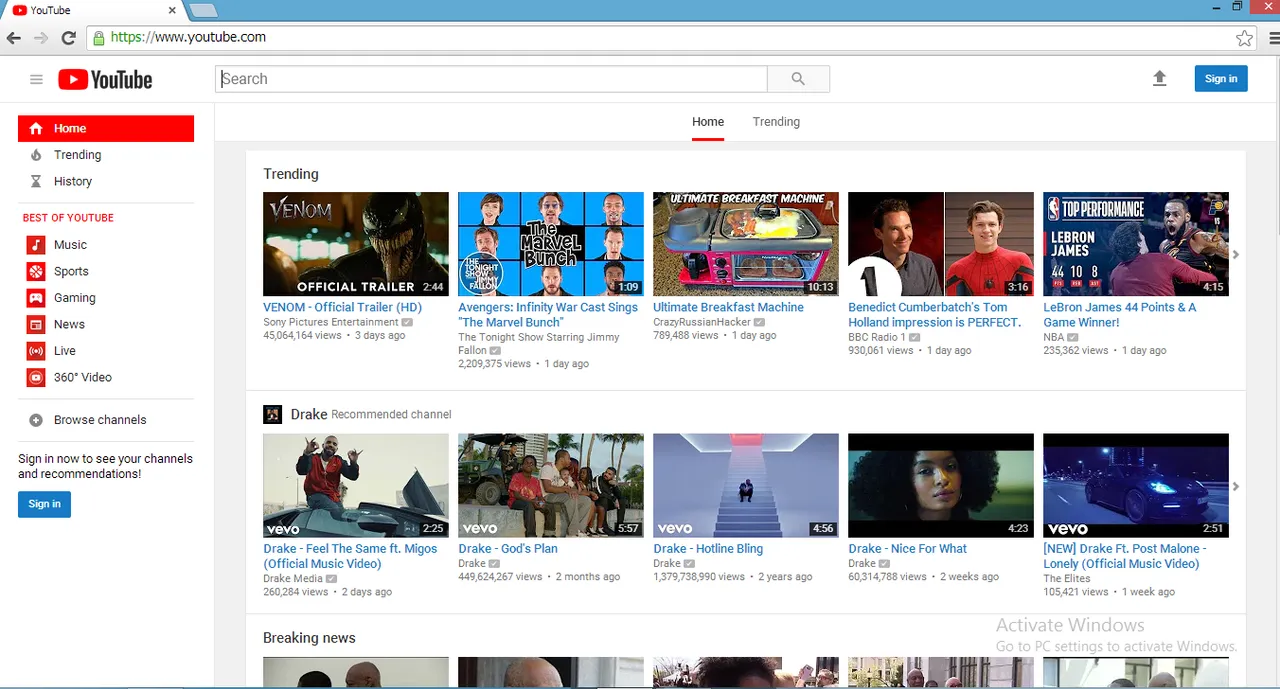Play the LeBron James Top Performance thumbnail
The image size is (1280, 689).
1136,244
